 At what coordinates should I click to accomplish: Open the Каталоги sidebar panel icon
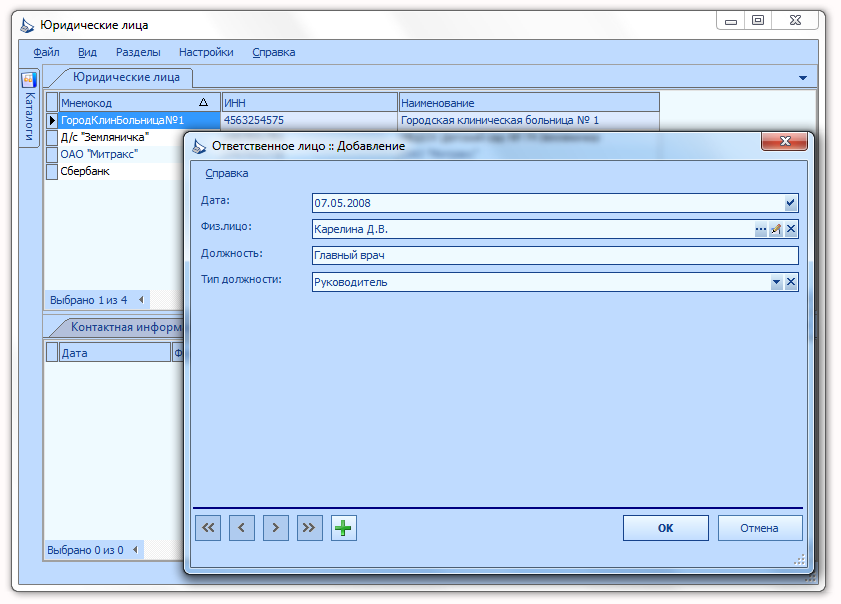pos(29,80)
